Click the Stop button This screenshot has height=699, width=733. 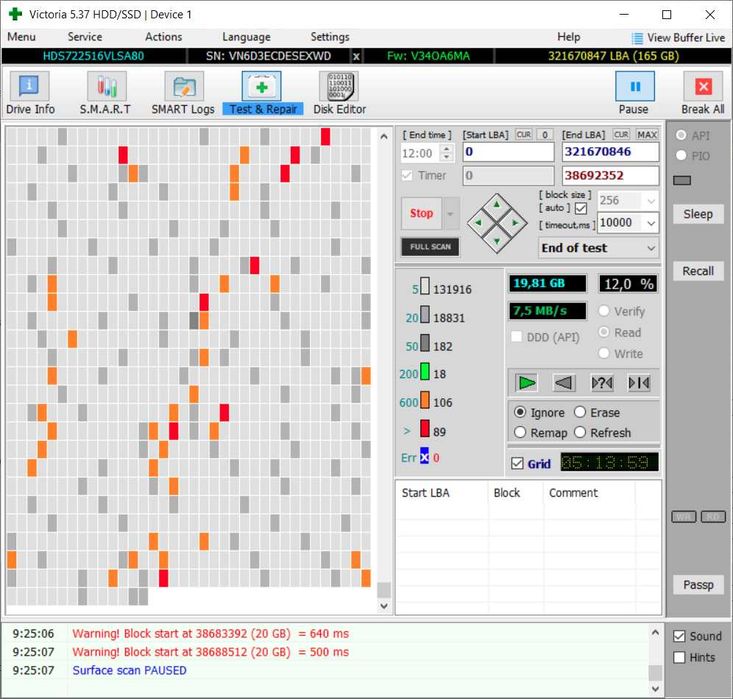pyautogui.click(x=421, y=213)
